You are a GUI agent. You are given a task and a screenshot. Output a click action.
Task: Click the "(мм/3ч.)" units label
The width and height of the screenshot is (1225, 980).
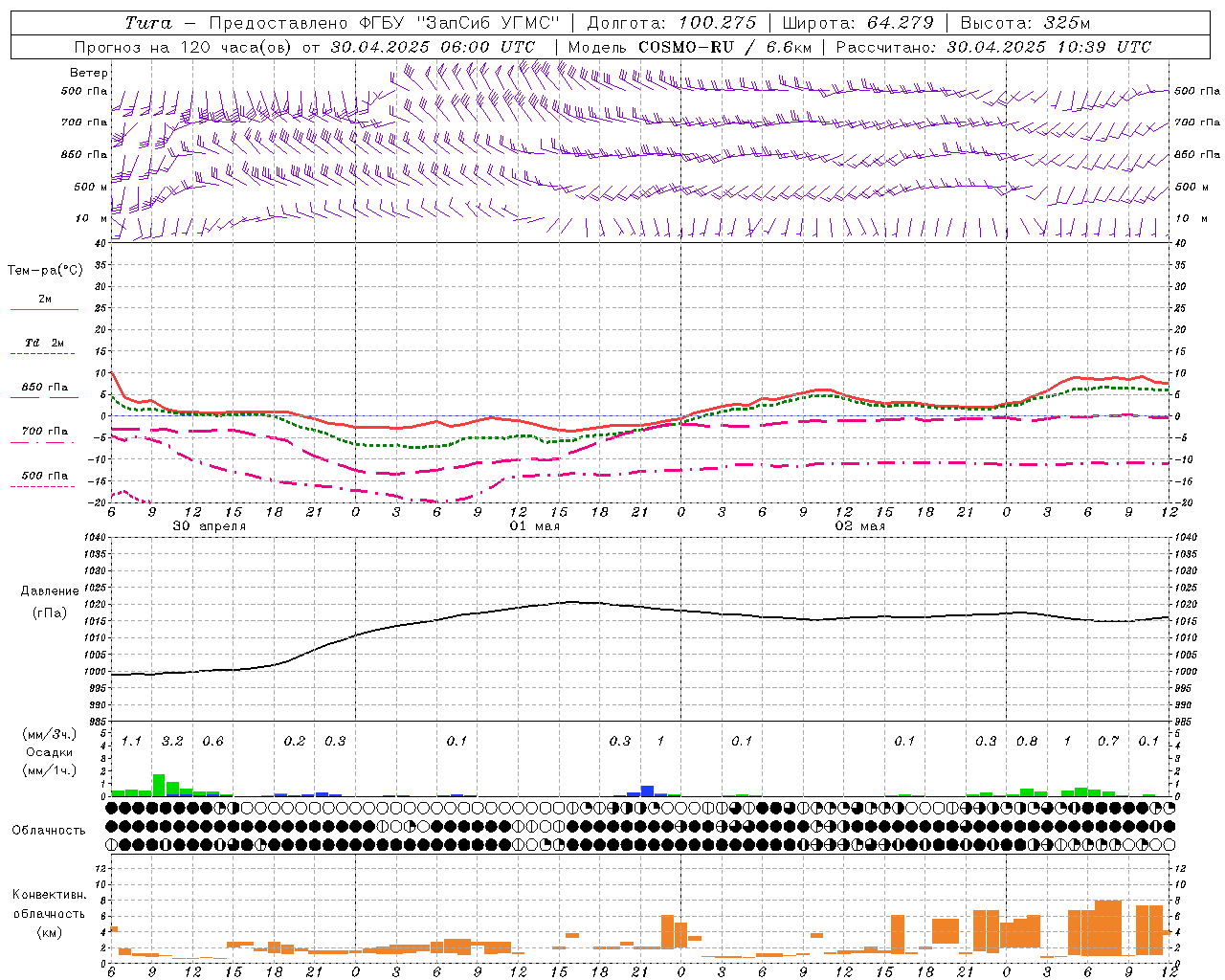point(50,734)
